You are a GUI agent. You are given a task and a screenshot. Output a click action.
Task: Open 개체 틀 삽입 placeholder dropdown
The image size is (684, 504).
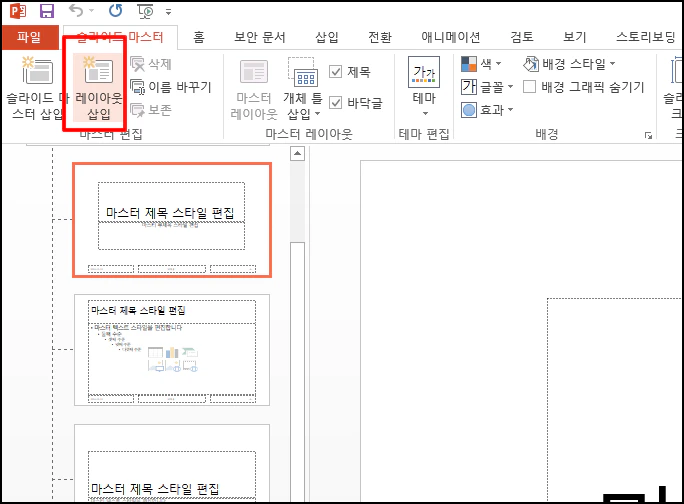click(x=303, y=89)
